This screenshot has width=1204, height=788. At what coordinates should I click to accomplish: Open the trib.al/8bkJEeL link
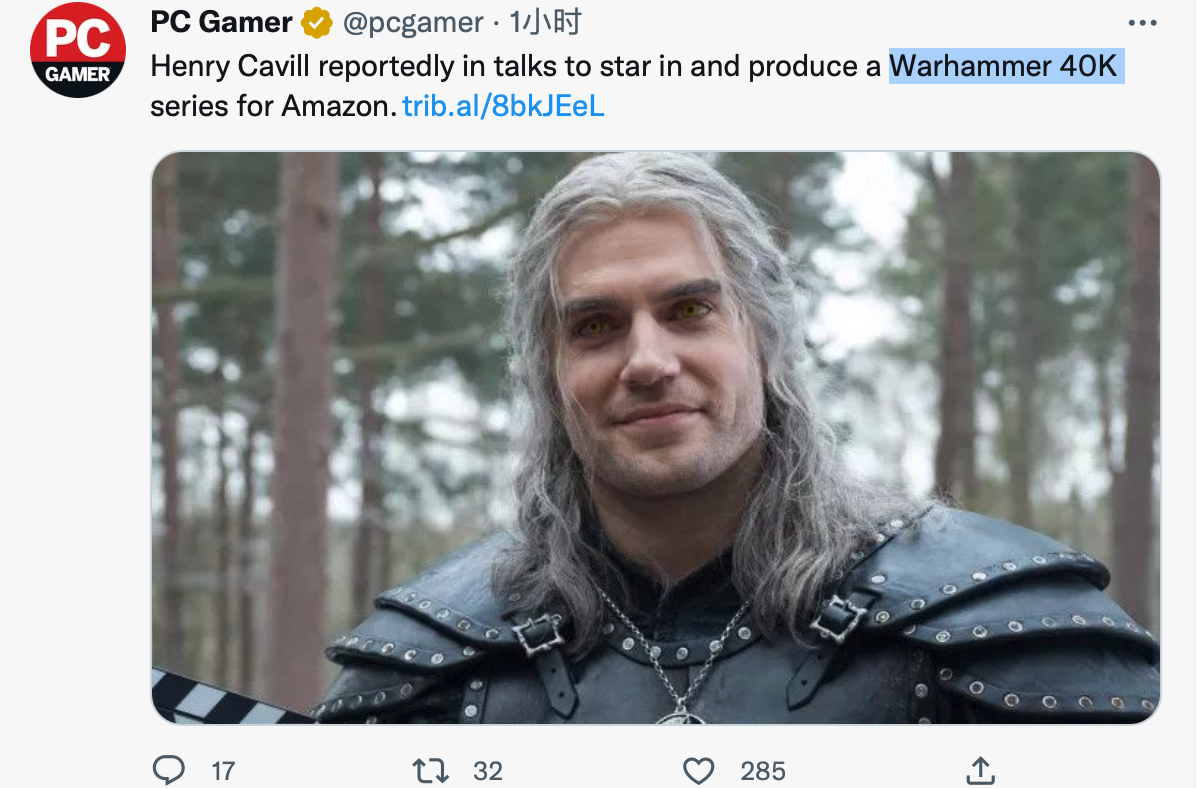[504, 106]
